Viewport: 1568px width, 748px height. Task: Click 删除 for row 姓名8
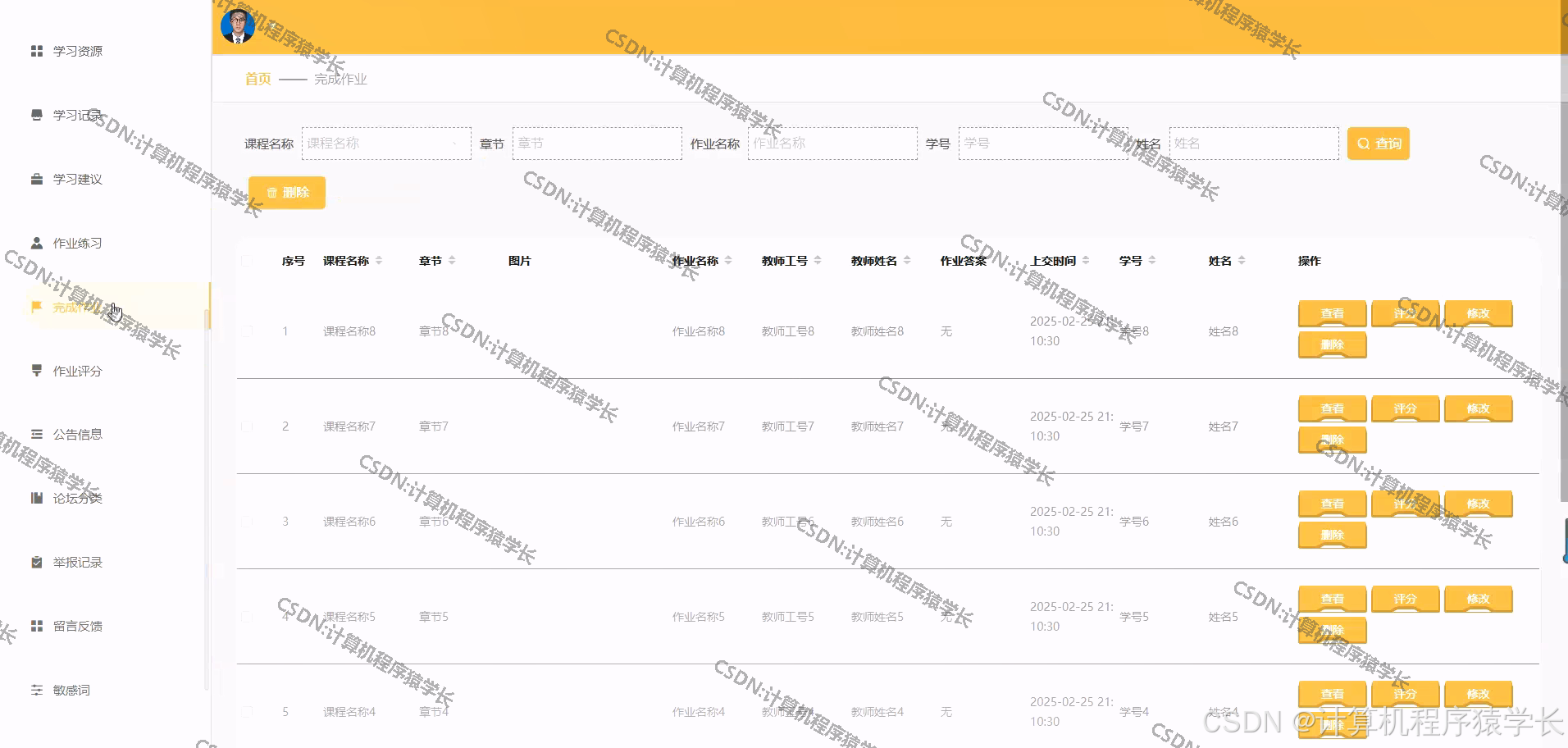1332,344
